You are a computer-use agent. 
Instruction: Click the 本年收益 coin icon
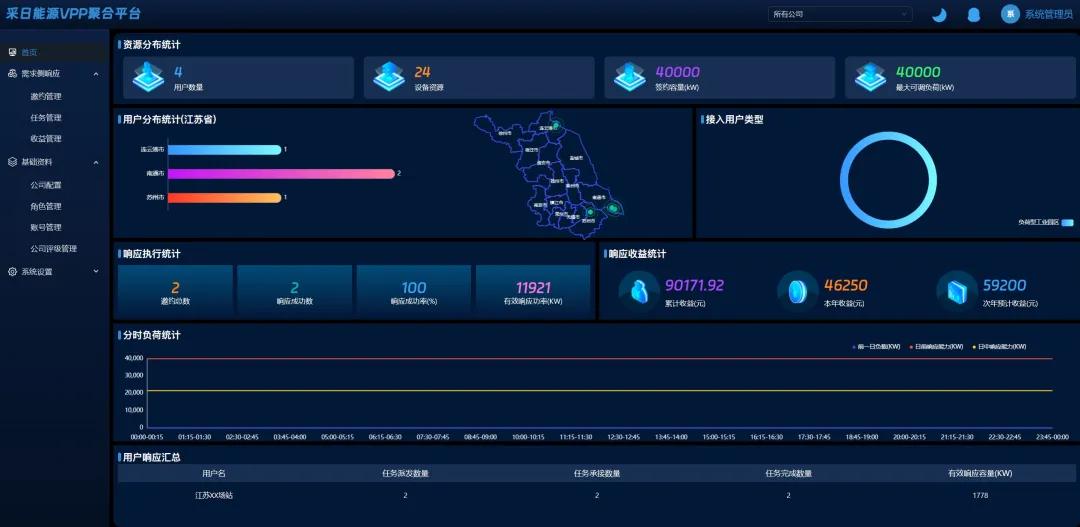(798, 291)
